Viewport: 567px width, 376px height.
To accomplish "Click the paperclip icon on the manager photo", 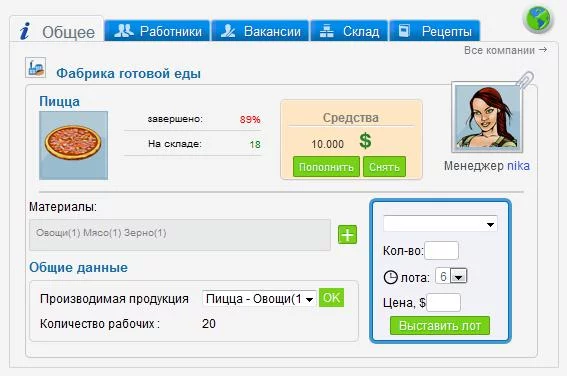I will (525, 79).
